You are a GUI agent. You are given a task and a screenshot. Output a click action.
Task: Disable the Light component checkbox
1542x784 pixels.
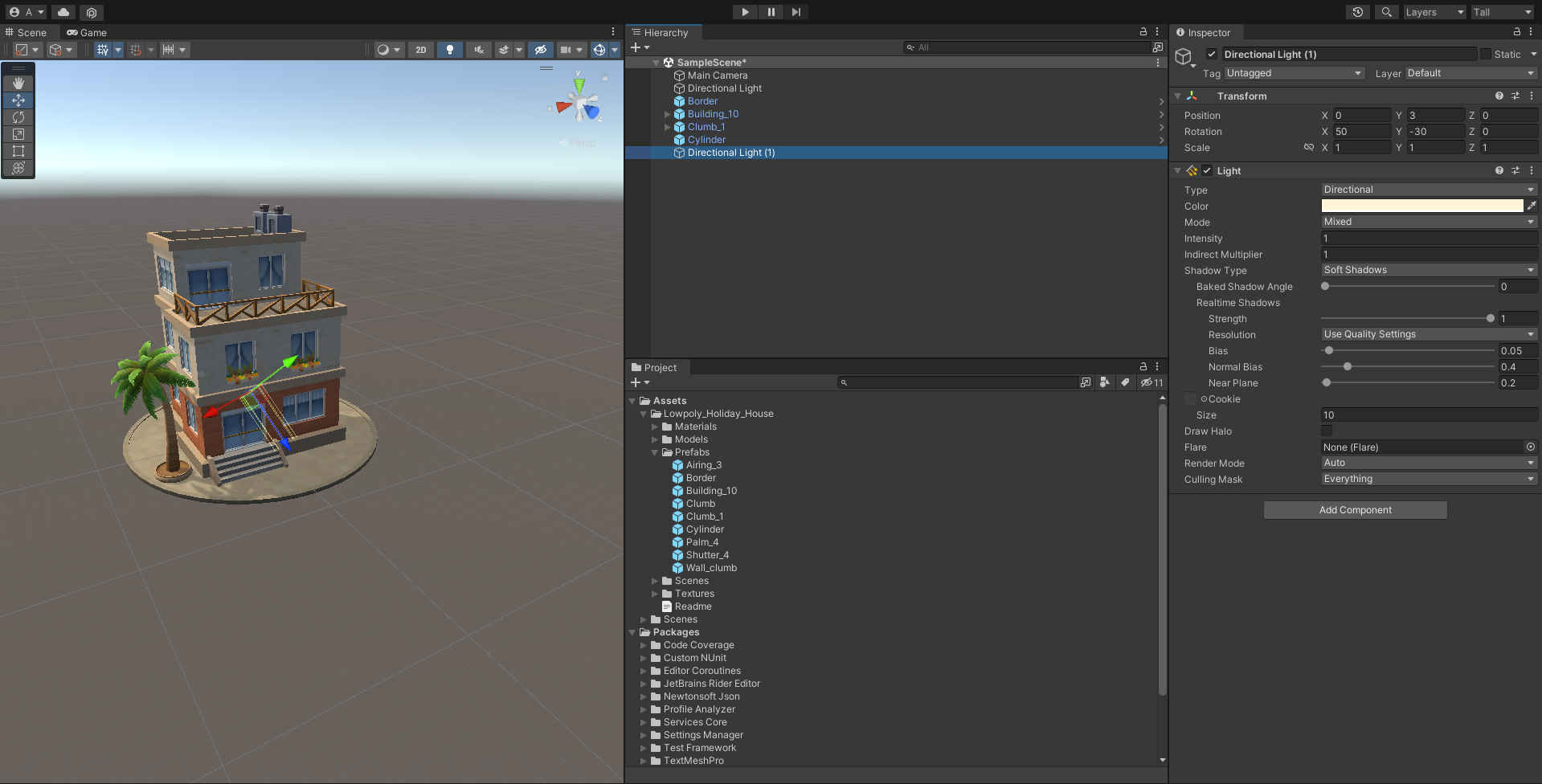click(1207, 171)
